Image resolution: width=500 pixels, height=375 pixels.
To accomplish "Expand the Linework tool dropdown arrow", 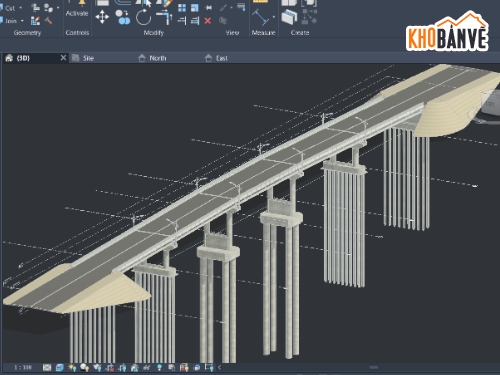I will point(231,8).
